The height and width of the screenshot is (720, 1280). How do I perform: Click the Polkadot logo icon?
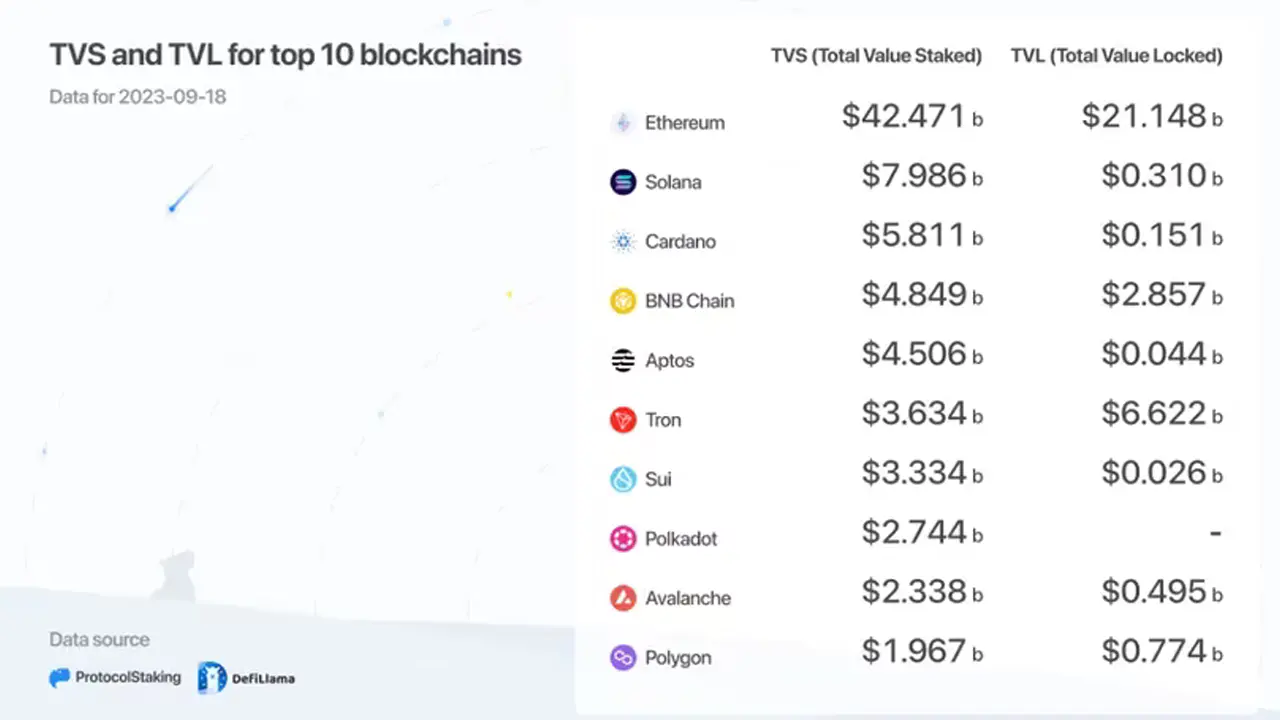tap(623, 539)
